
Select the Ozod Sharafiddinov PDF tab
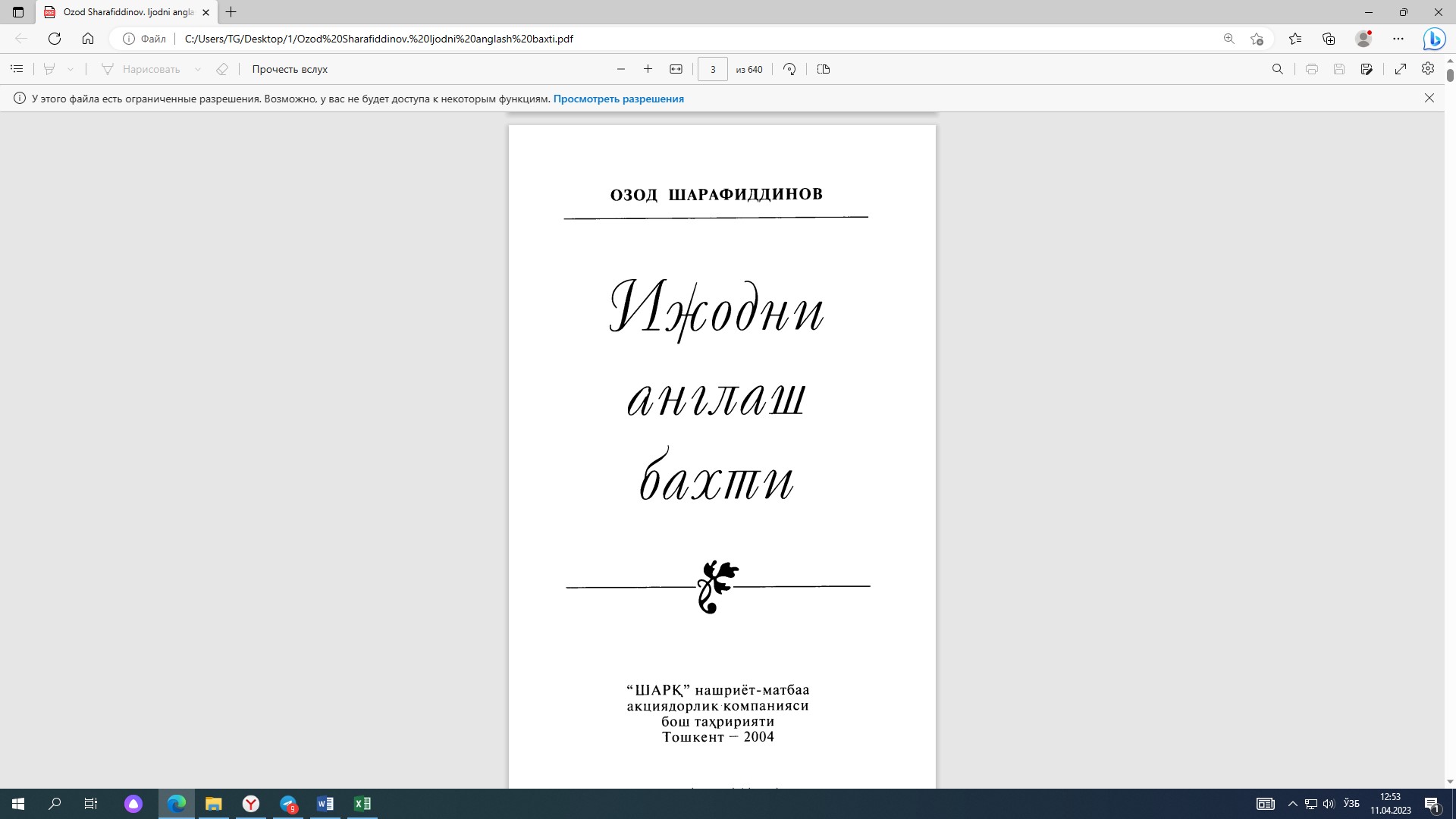click(121, 12)
